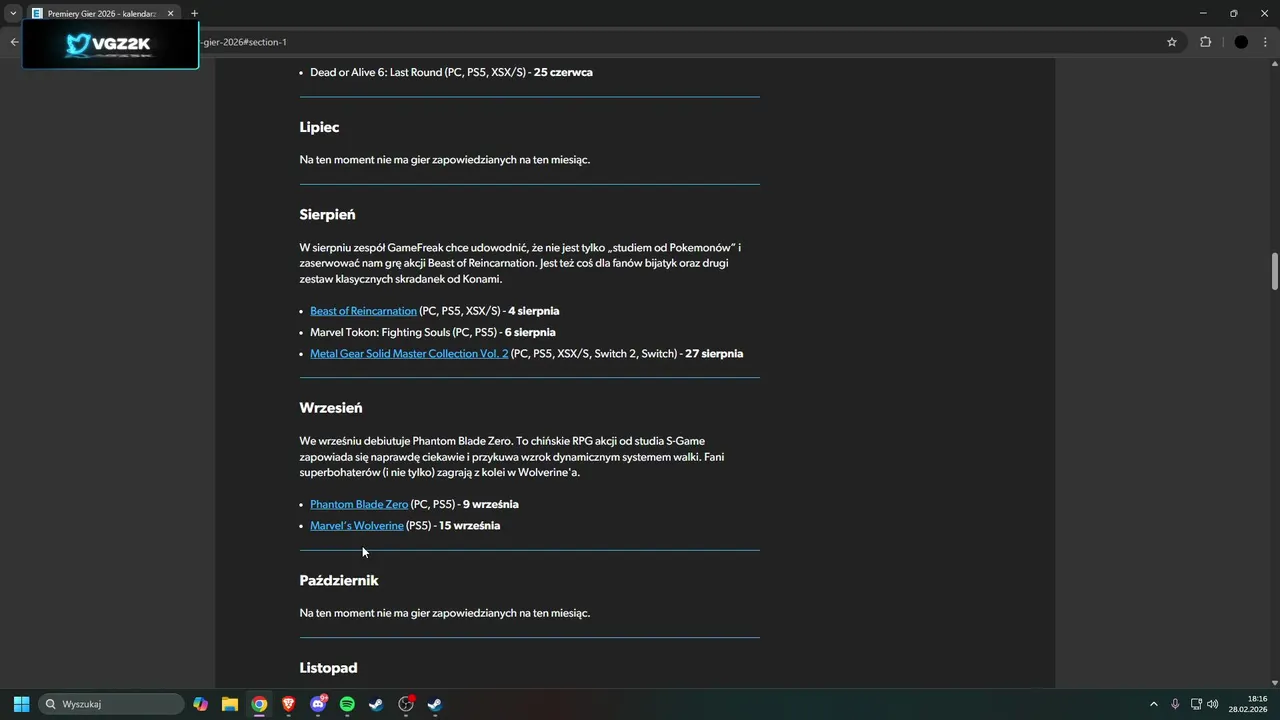Open Discord from the taskbar

(x=318, y=704)
